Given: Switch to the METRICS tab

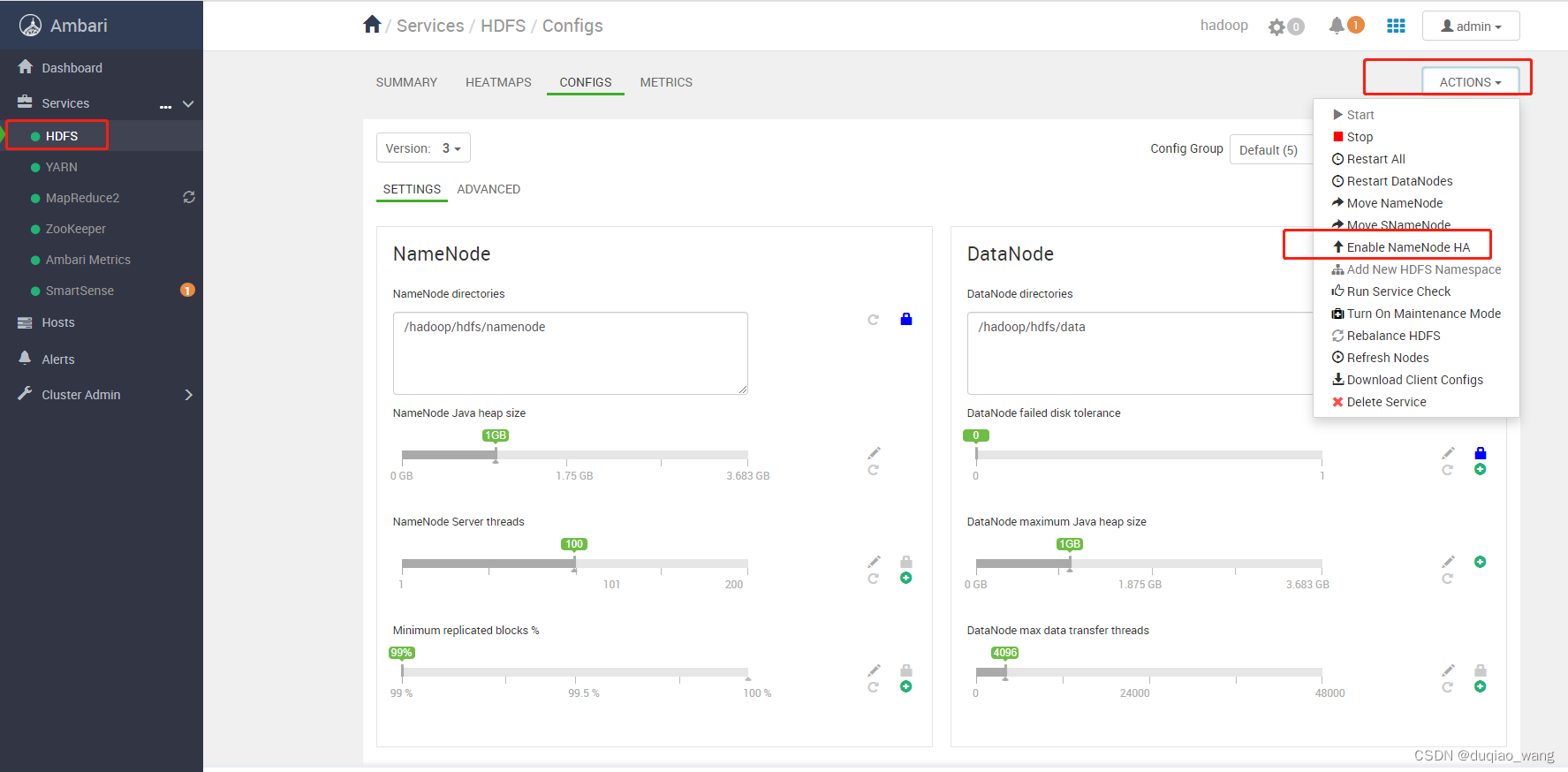Looking at the screenshot, I should 666,82.
